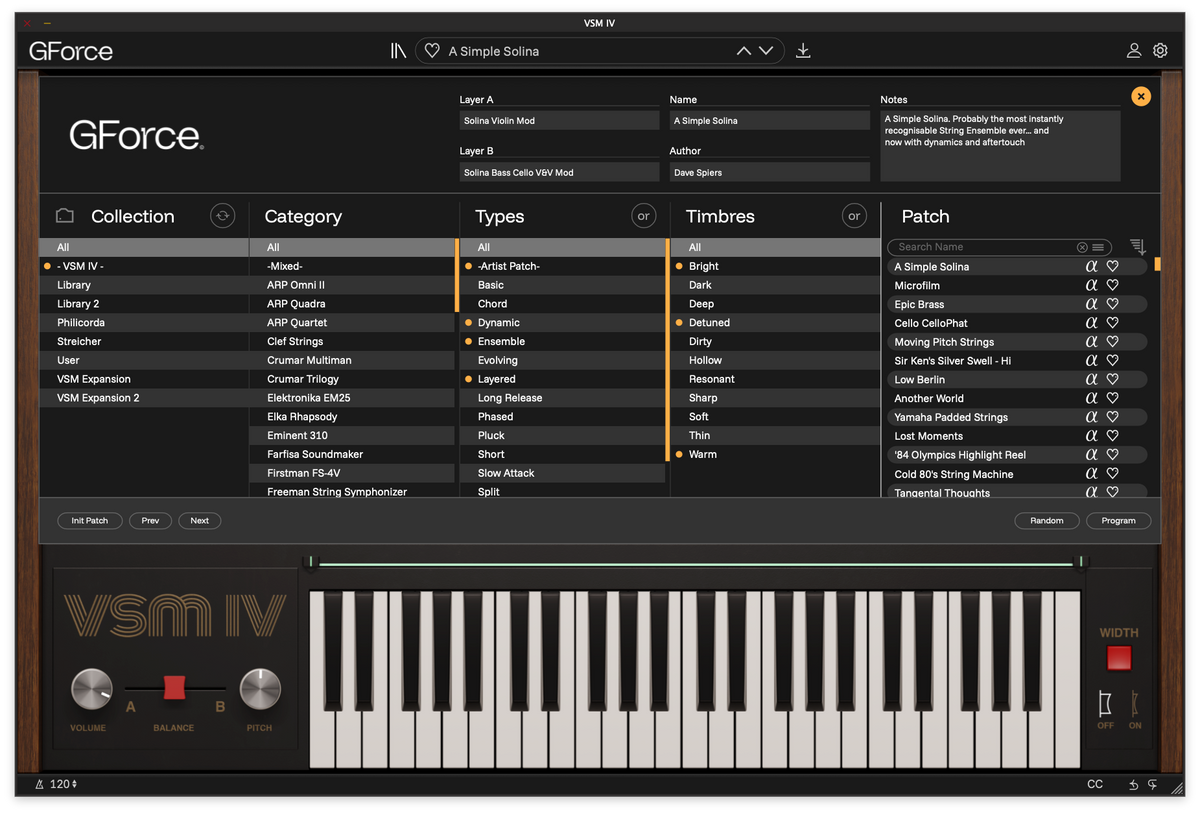Click the Notes text box
The width and height of the screenshot is (1200, 814).
pos(1000,146)
